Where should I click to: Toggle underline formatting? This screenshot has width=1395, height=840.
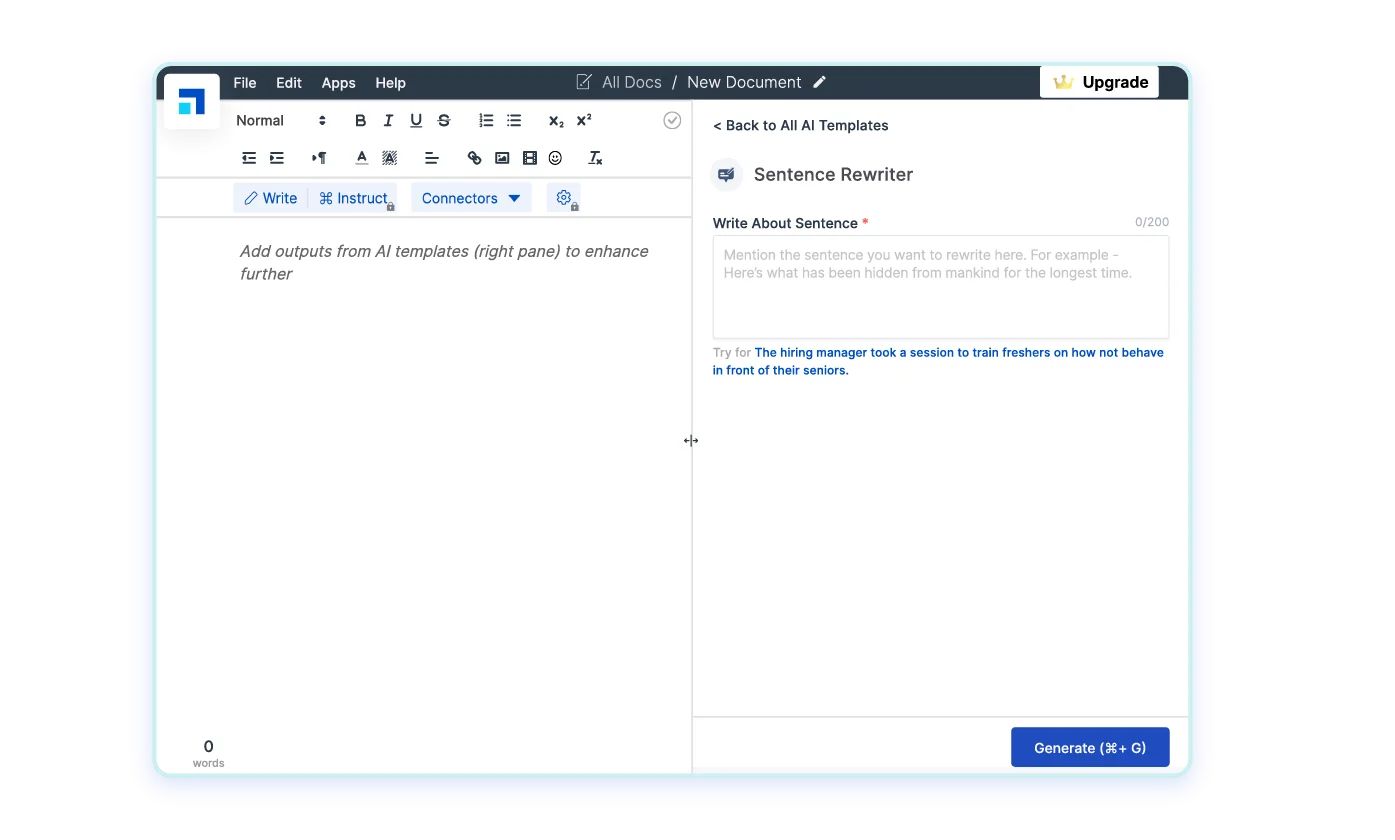tap(415, 120)
